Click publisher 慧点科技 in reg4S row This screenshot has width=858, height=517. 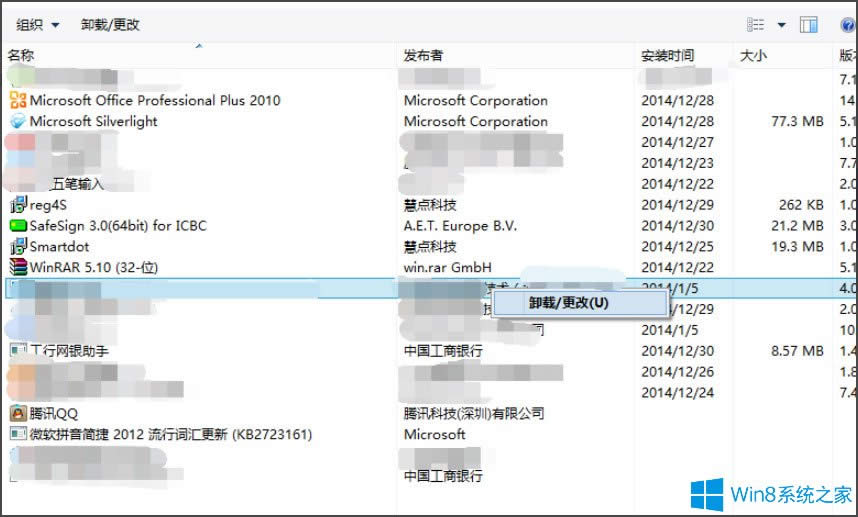[430, 205]
